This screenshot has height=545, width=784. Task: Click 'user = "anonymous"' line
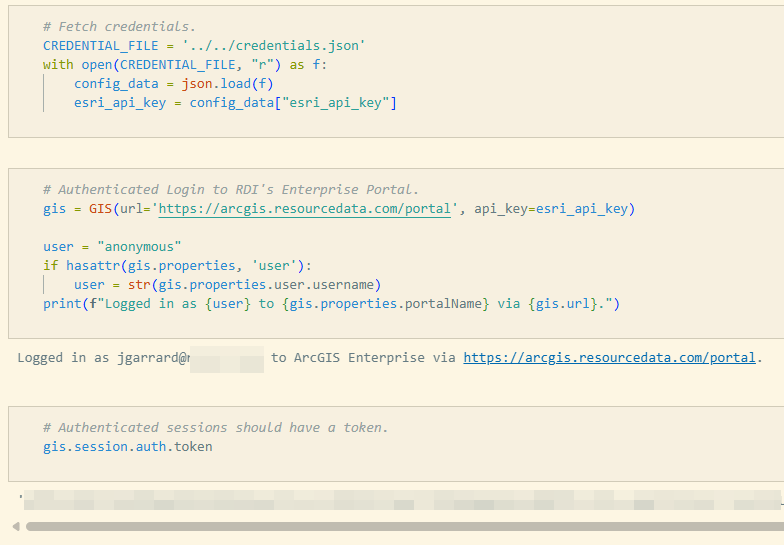(x=112, y=247)
